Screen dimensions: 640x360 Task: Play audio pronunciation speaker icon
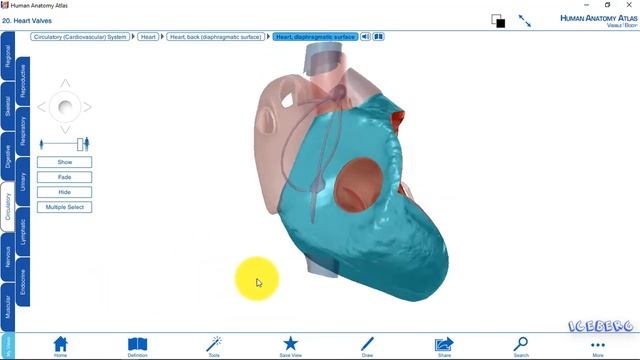365,37
